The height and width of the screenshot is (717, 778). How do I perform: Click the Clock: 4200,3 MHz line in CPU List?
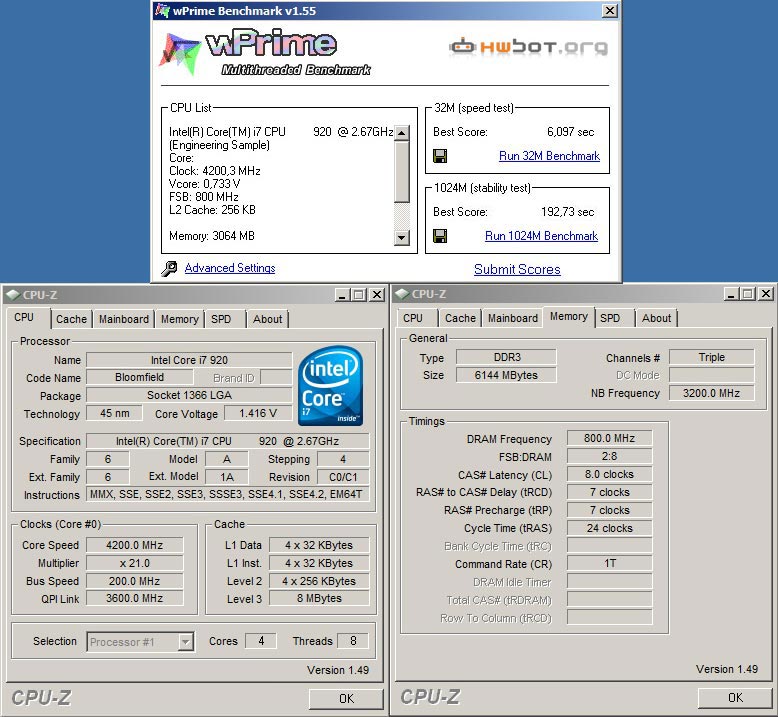(x=215, y=171)
